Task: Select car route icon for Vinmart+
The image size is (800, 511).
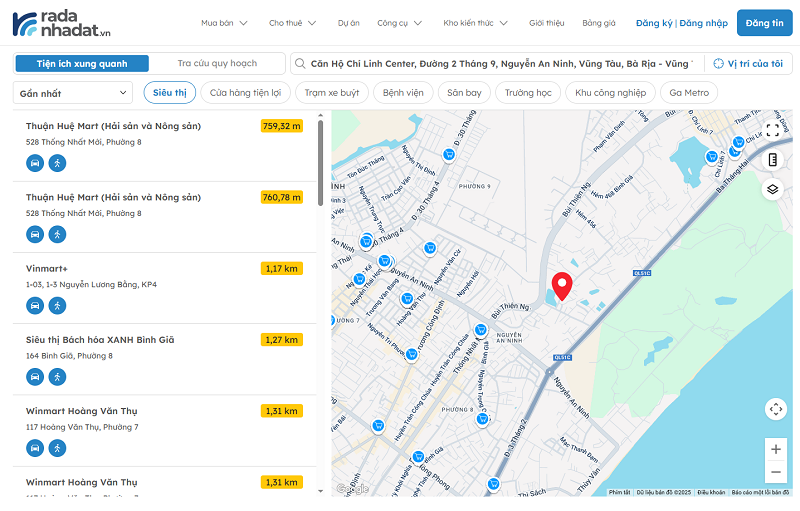Action: tap(35, 305)
